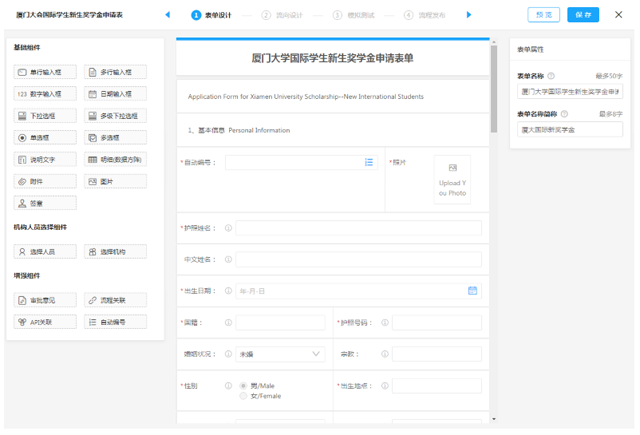This screenshot has width=640, height=435.
Task: Select the 123 数字输入框 number input component
Action: point(45,94)
